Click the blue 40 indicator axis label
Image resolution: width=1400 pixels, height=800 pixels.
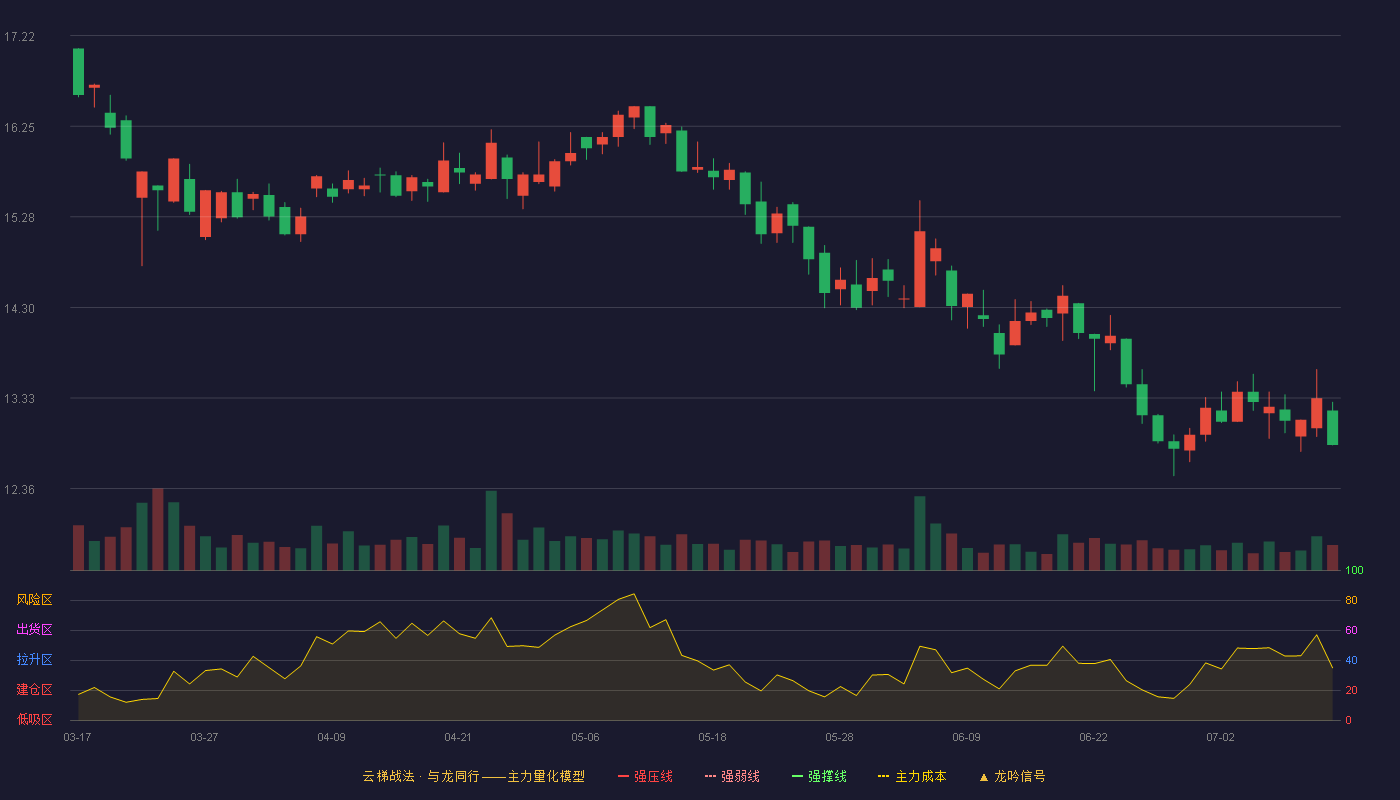(1351, 660)
